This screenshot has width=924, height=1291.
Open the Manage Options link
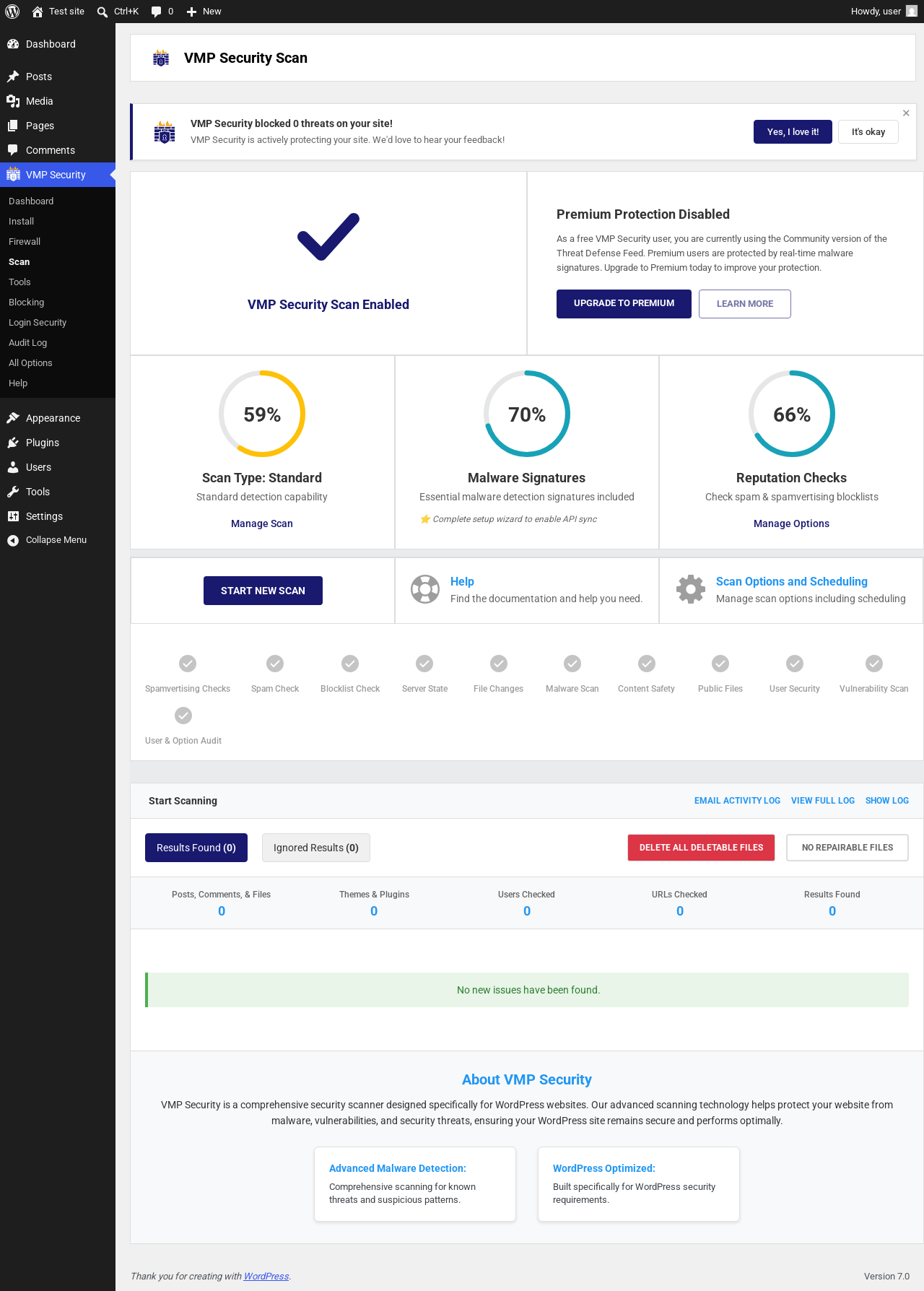point(791,523)
